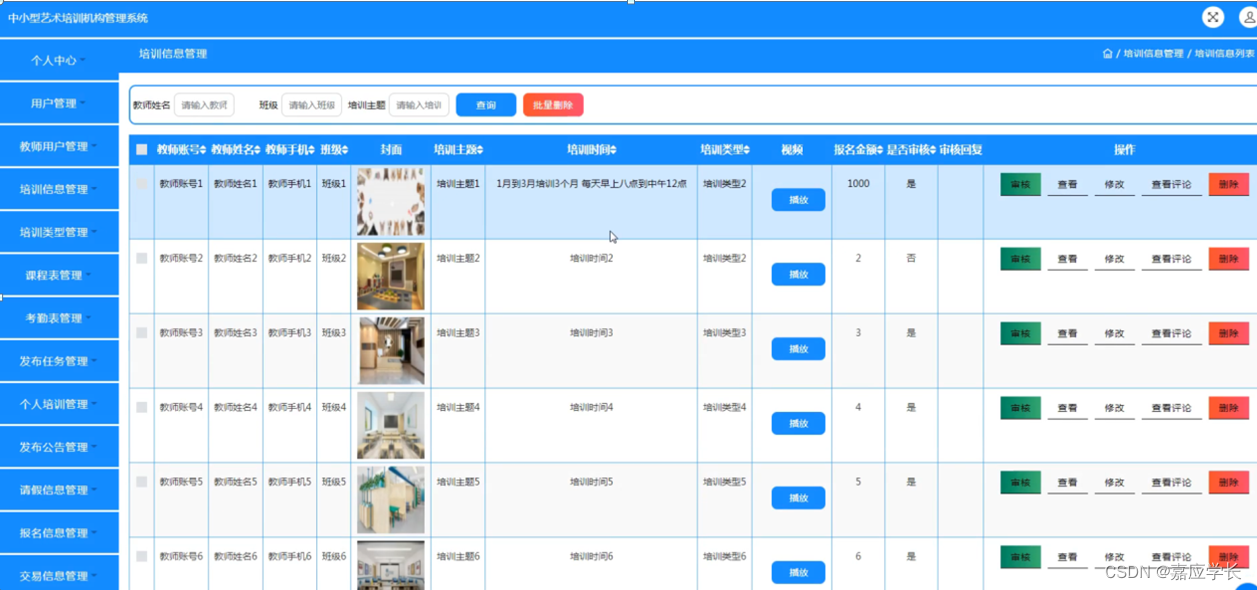Select the checkbox for 教师账号4 row
Image resolution: width=1257 pixels, height=590 pixels.
(142, 407)
